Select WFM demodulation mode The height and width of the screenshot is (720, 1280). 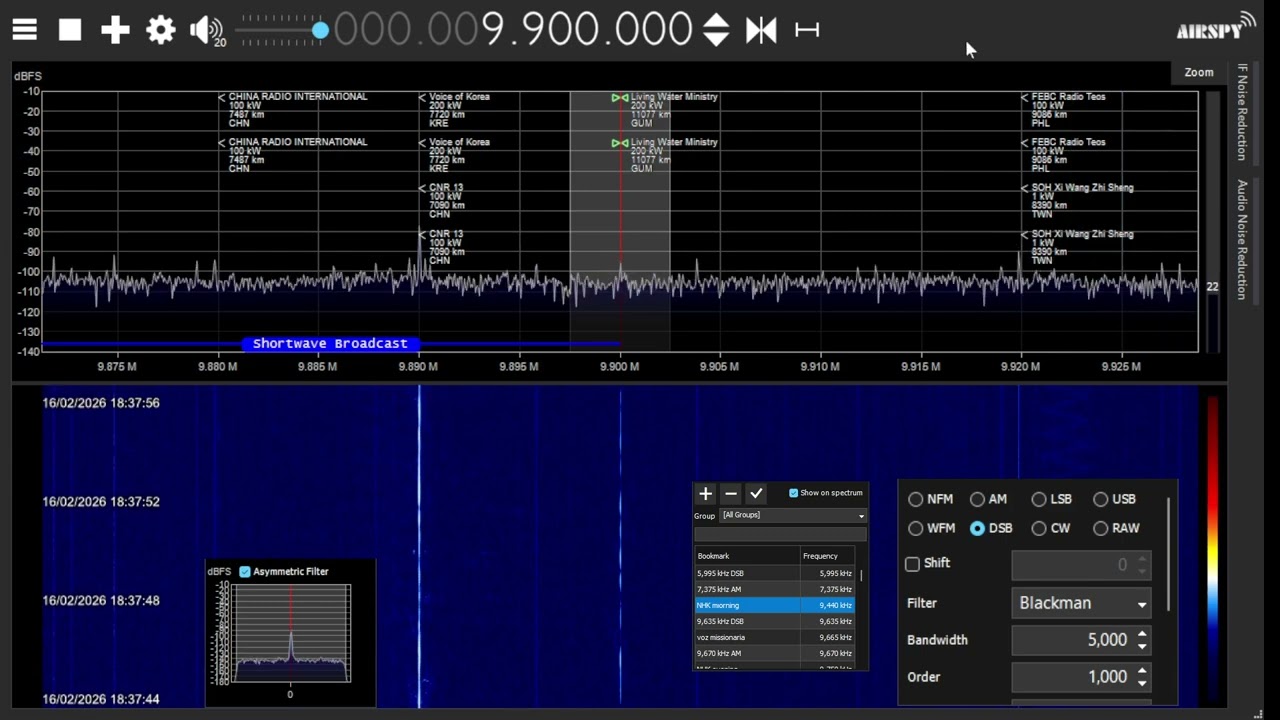[x=916, y=528]
